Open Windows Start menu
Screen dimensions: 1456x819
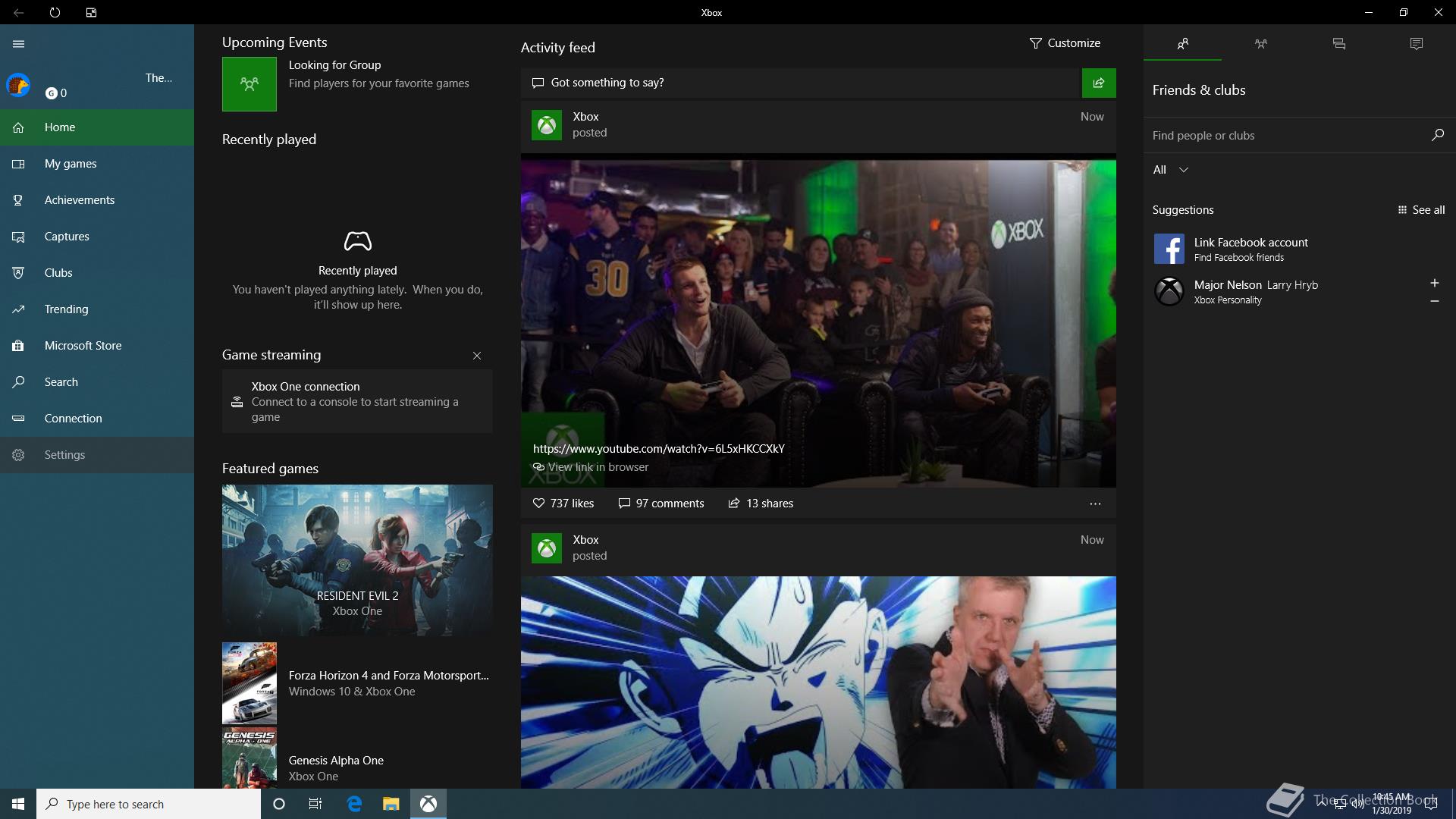click(18, 804)
